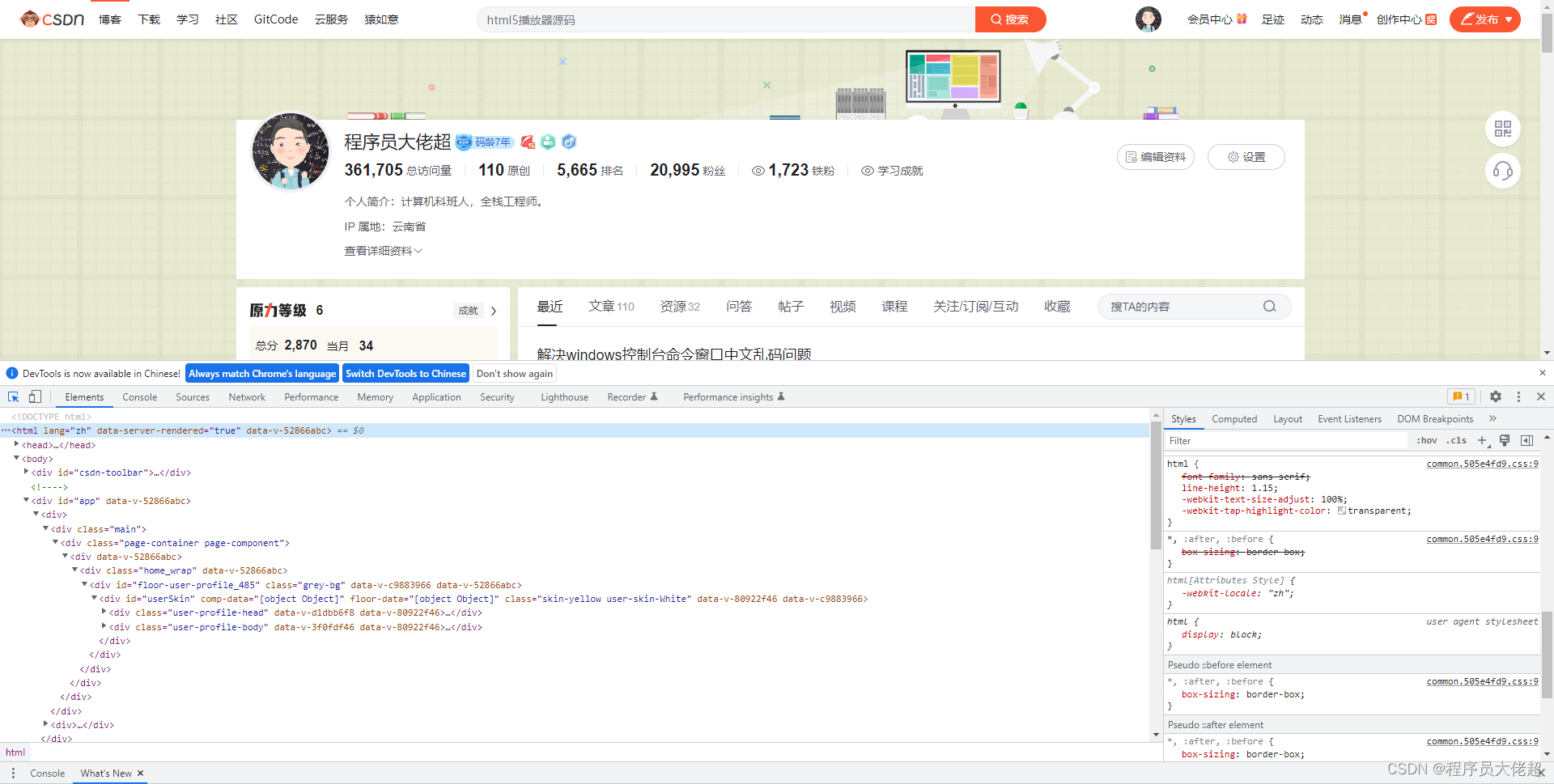Close the What's New drawer tab
This screenshot has width=1554, height=784.
point(140,773)
